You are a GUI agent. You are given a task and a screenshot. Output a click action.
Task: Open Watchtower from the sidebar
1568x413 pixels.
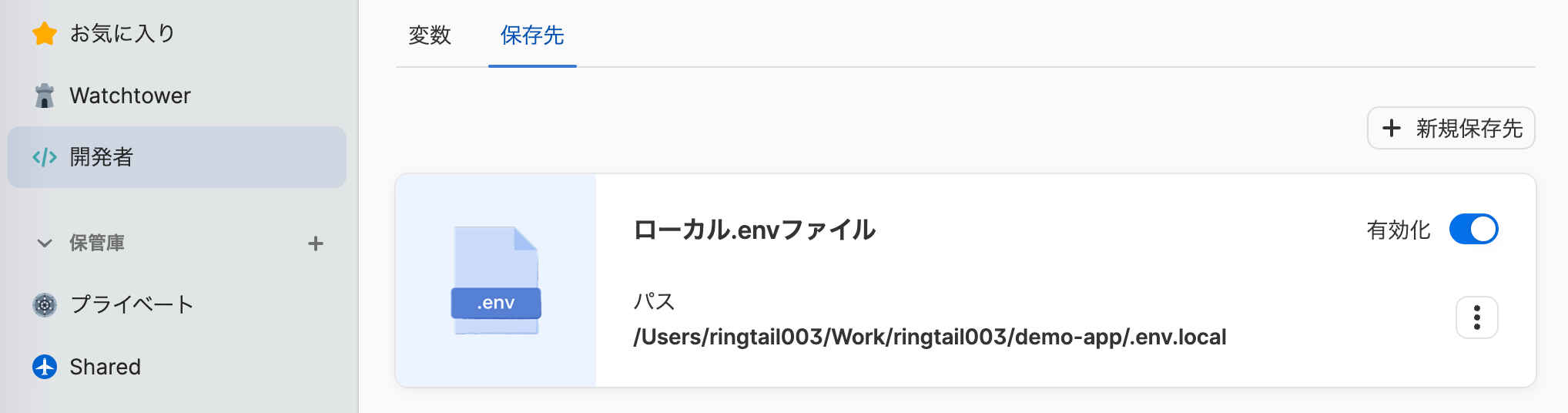130,96
